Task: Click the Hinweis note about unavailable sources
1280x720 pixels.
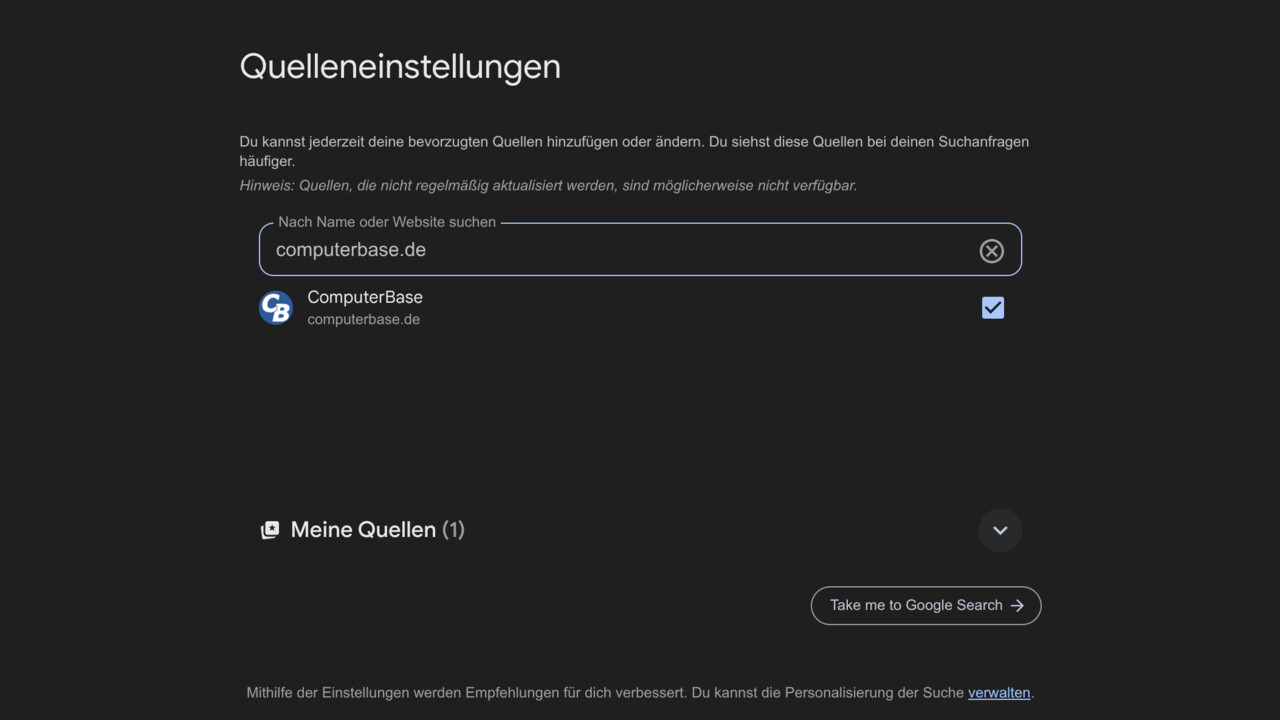Action: pos(548,185)
